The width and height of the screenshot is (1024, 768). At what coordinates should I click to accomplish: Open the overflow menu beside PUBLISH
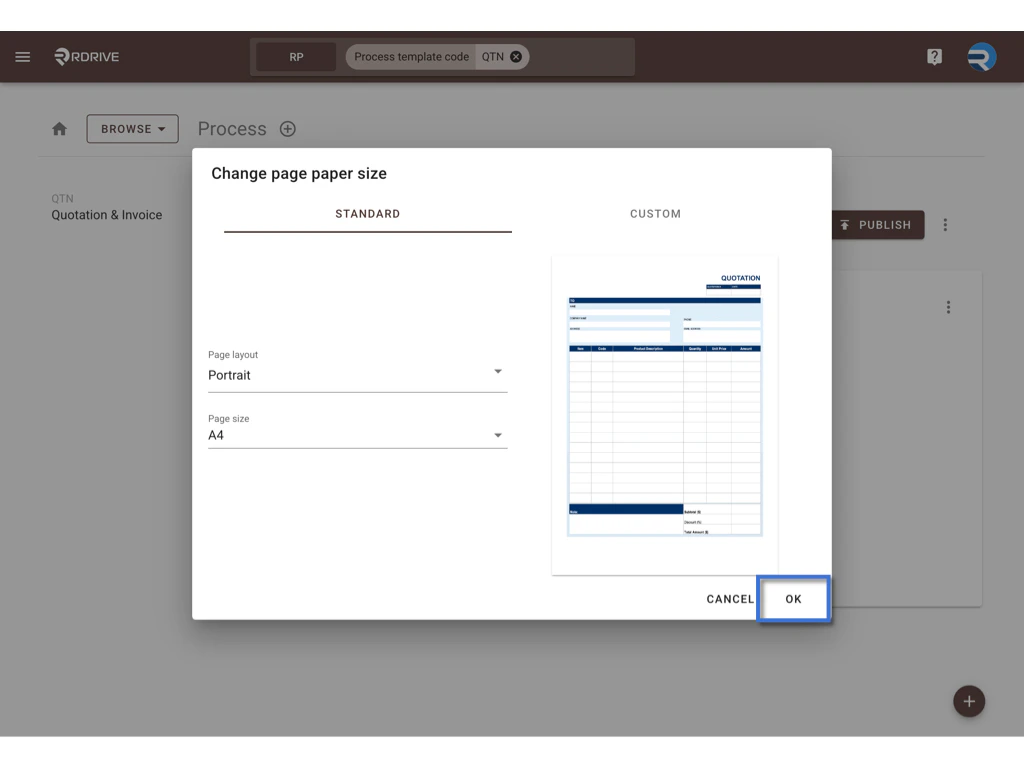[x=945, y=224]
